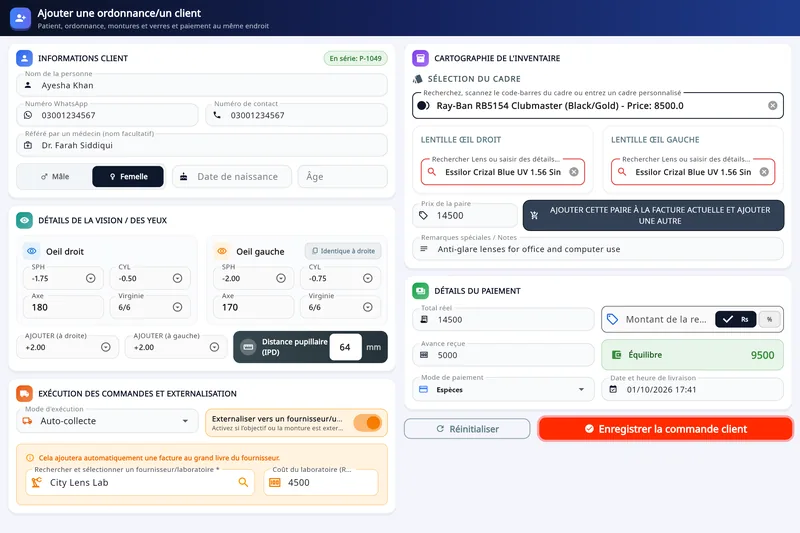This screenshot has width=800, height=533.
Task: Click the lab cost money icon
Action: click(x=275, y=483)
